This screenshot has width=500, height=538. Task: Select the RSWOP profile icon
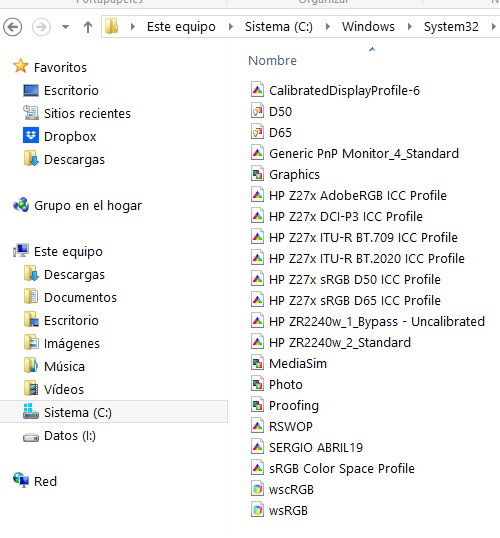pos(257,426)
